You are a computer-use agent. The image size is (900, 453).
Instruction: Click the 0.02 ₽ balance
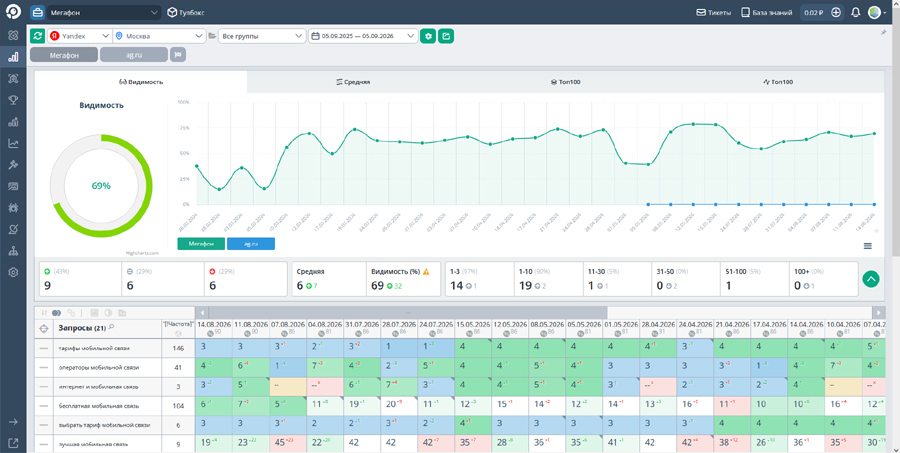(x=814, y=12)
